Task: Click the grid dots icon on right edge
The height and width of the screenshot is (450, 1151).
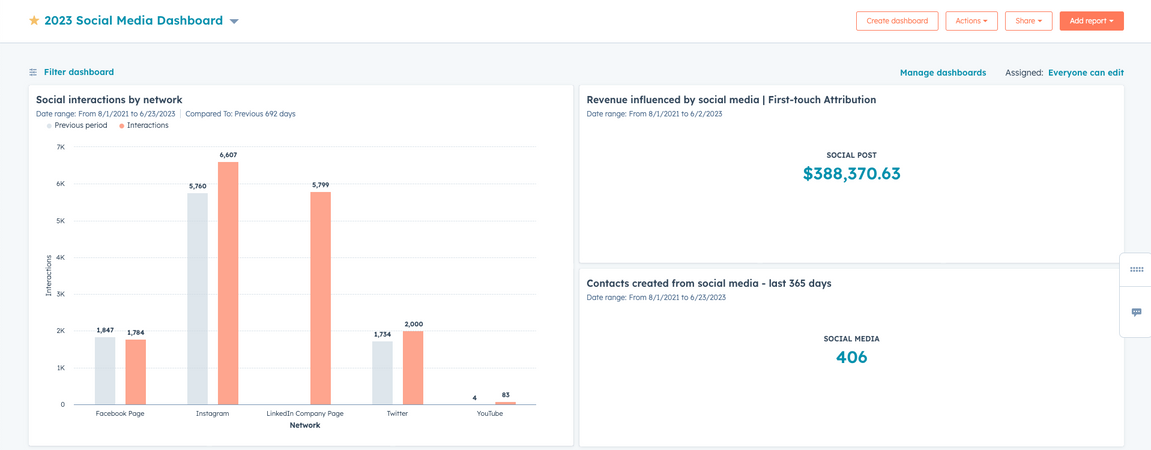Action: (1136, 270)
